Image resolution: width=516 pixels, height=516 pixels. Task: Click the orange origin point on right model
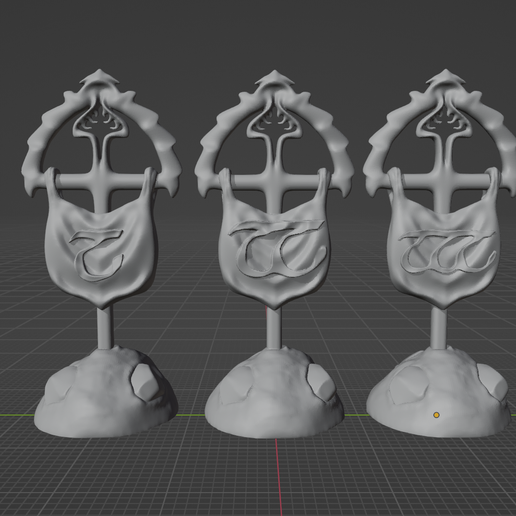point(436,415)
